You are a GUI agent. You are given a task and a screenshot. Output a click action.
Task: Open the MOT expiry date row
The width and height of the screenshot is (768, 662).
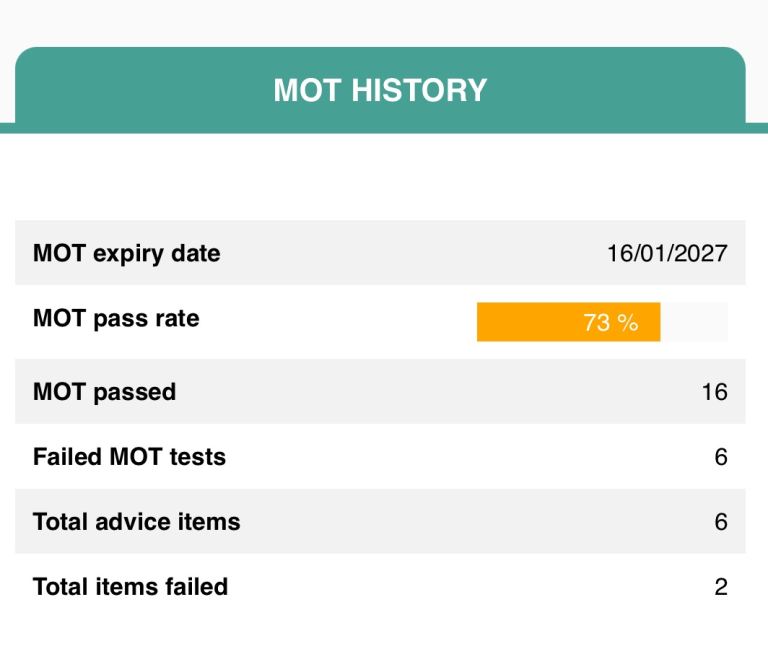tap(400, 253)
